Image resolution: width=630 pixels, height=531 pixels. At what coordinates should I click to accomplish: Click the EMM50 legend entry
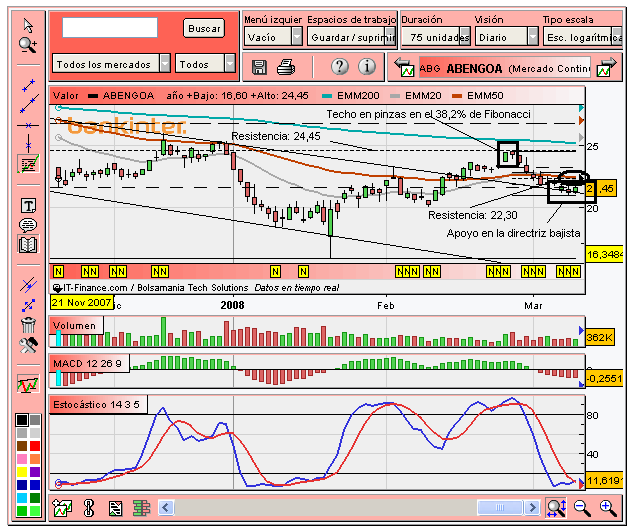pos(478,96)
